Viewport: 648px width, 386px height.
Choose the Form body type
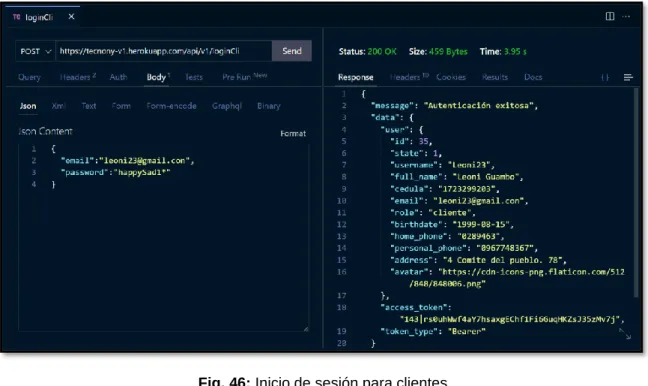tap(121, 106)
